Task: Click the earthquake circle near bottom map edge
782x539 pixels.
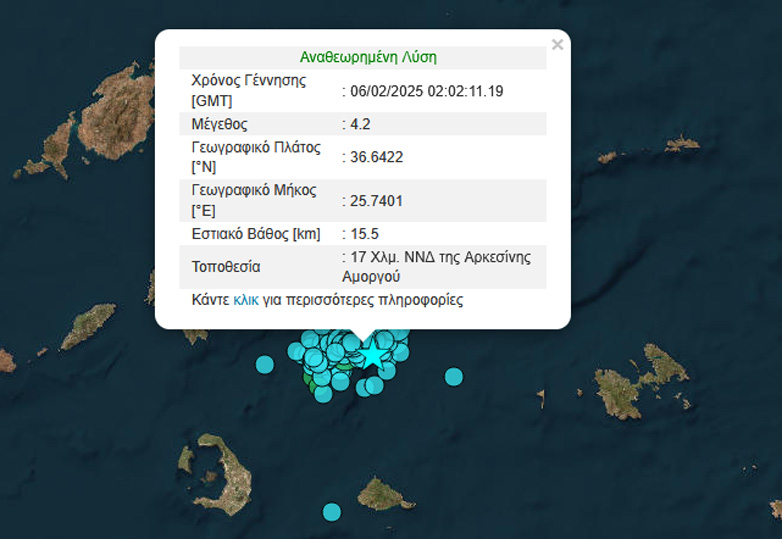Action: pos(332,512)
